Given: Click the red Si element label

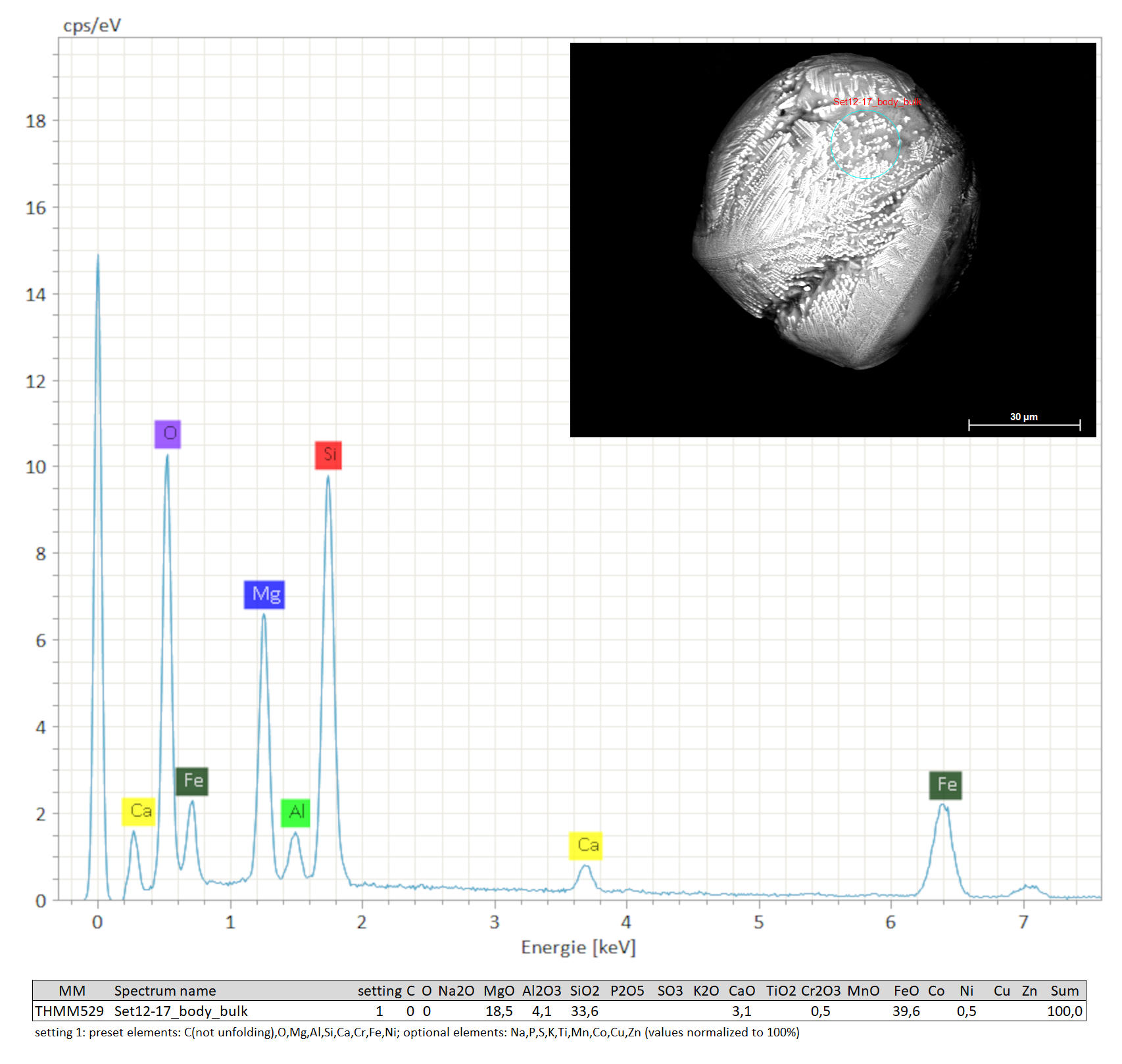Looking at the screenshot, I should pyautogui.click(x=328, y=455).
